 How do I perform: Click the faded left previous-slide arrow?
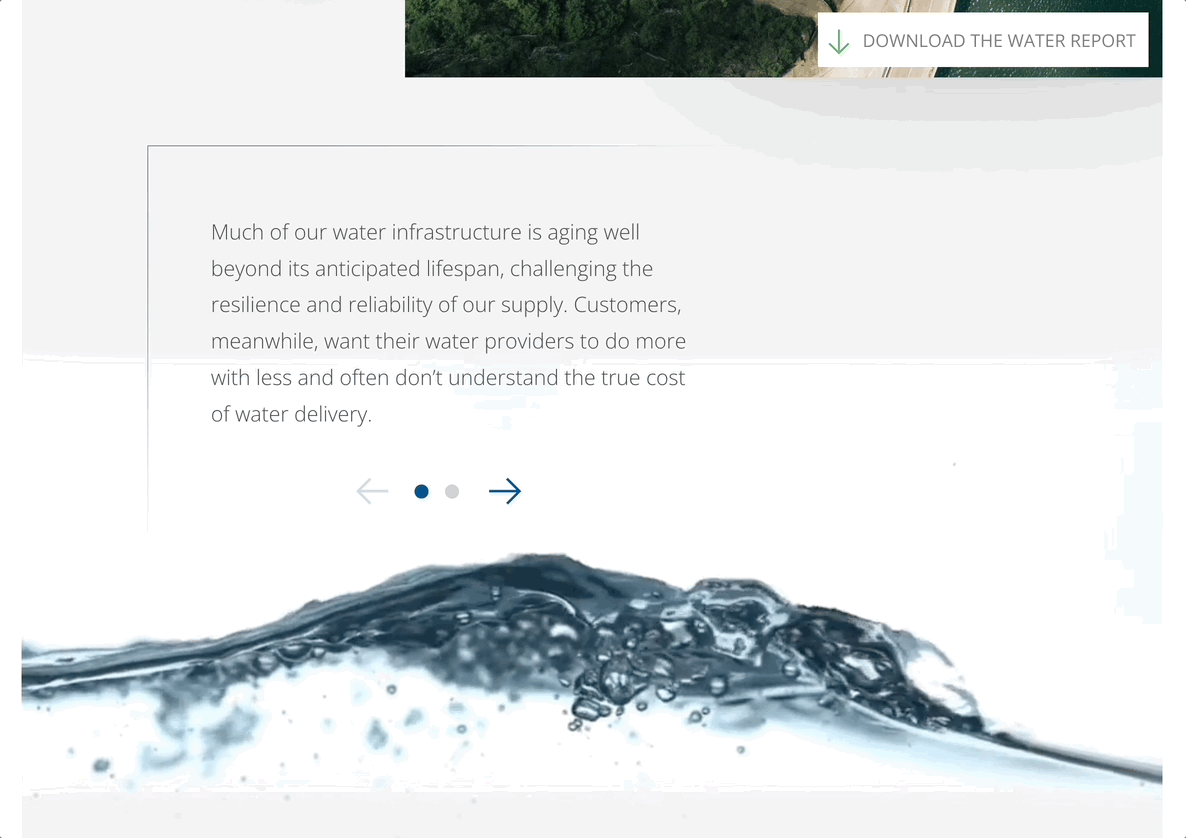(x=372, y=492)
